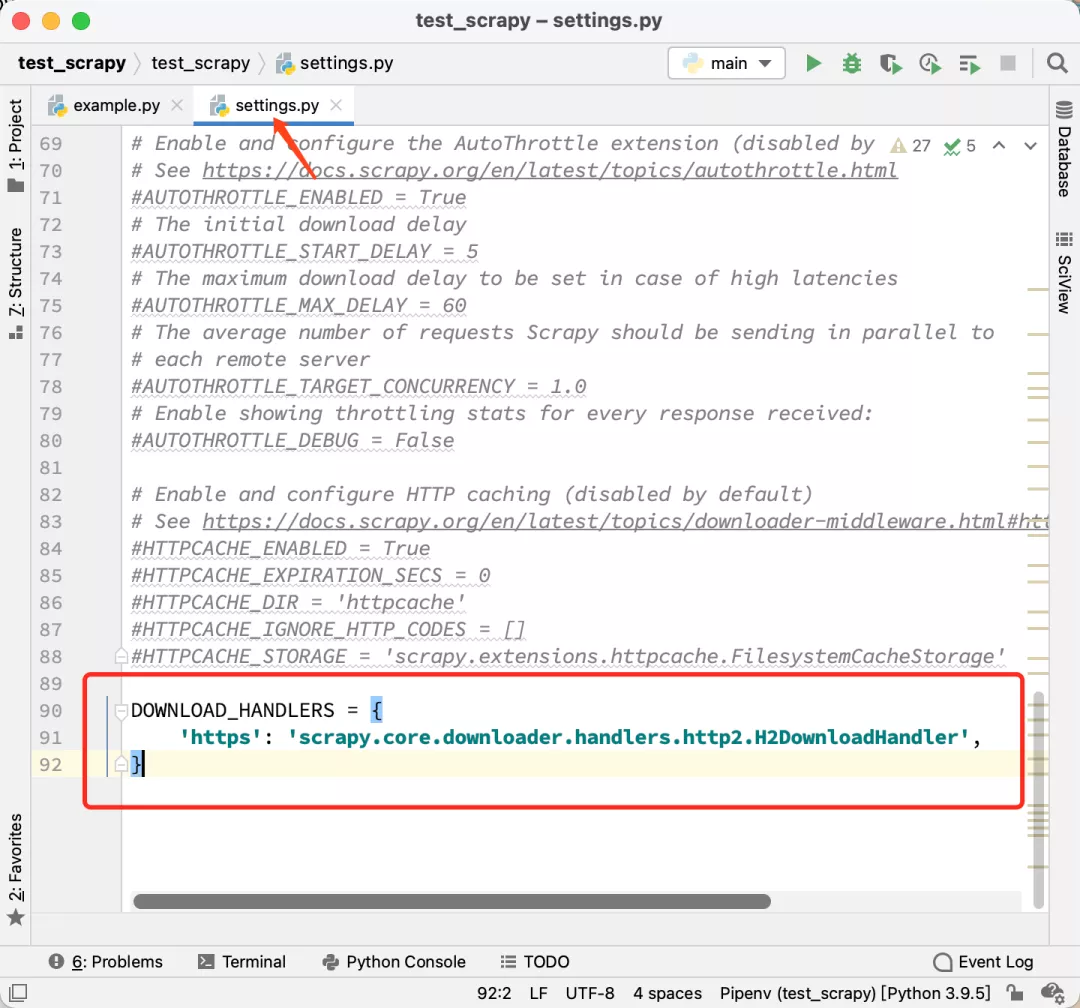Image resolution: width=1080 pixels, height=1008 pixels.
Task: Open the Database side panel
Action: (x=1064, y=148)
